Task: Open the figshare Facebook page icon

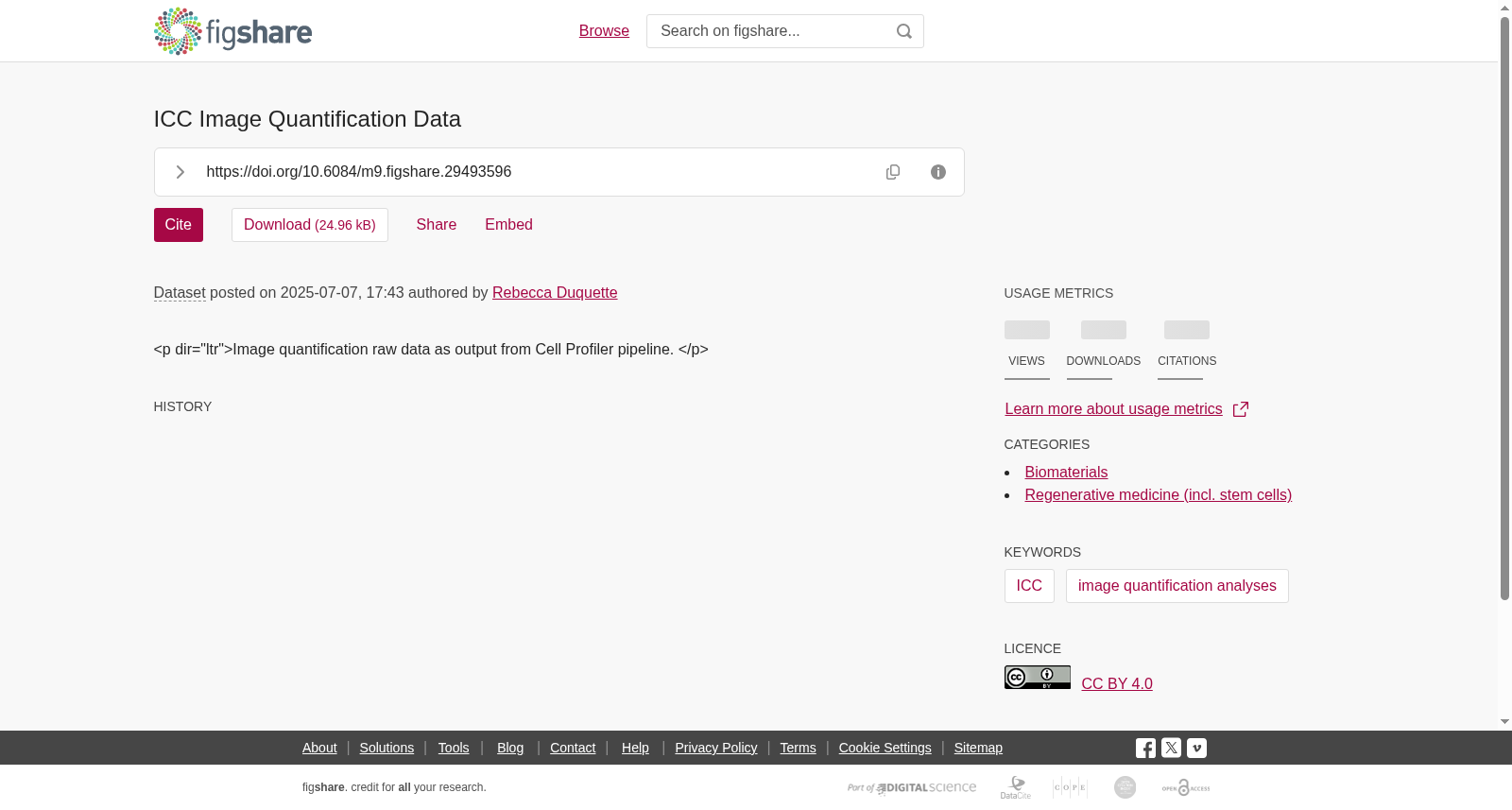Action: pos(1145,748)
